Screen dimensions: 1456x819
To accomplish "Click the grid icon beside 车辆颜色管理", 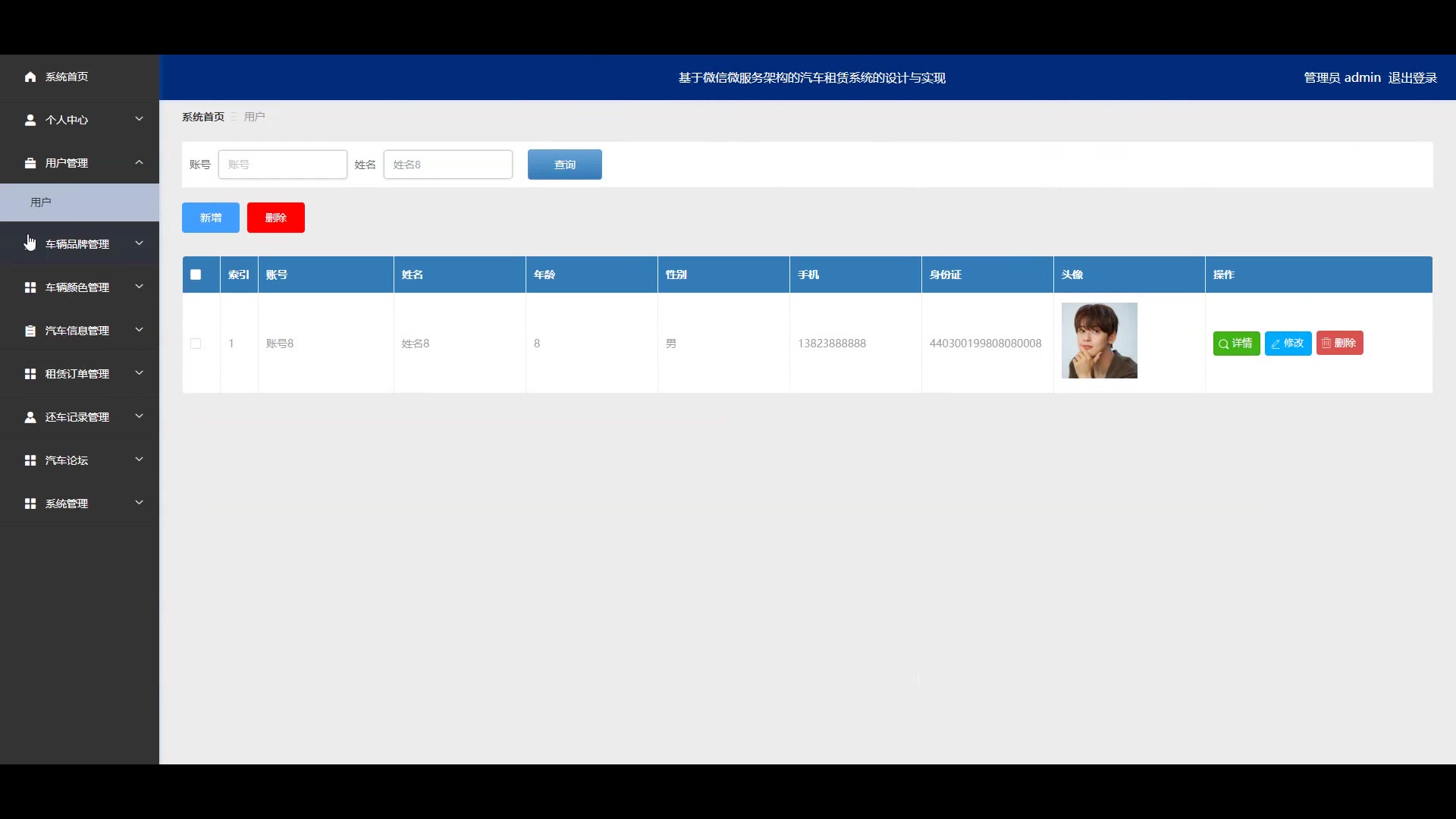I will [x=30, y=287].
